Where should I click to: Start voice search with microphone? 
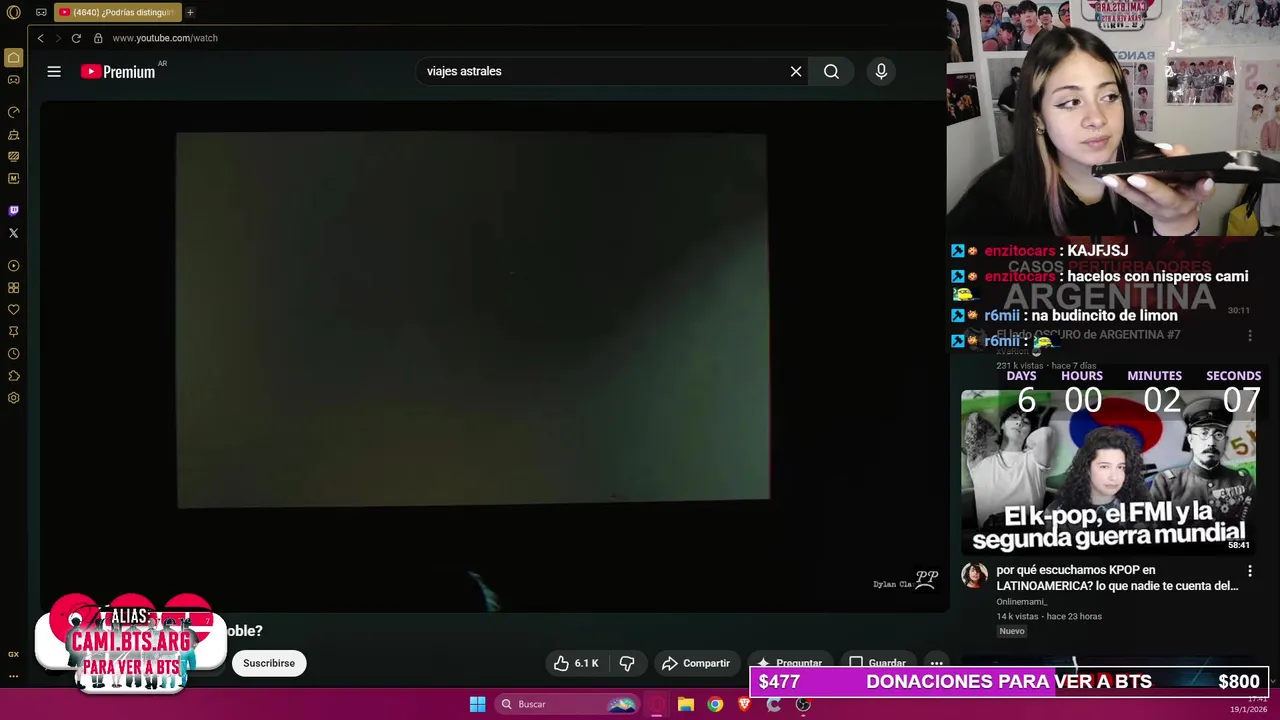tap(881, 71)
